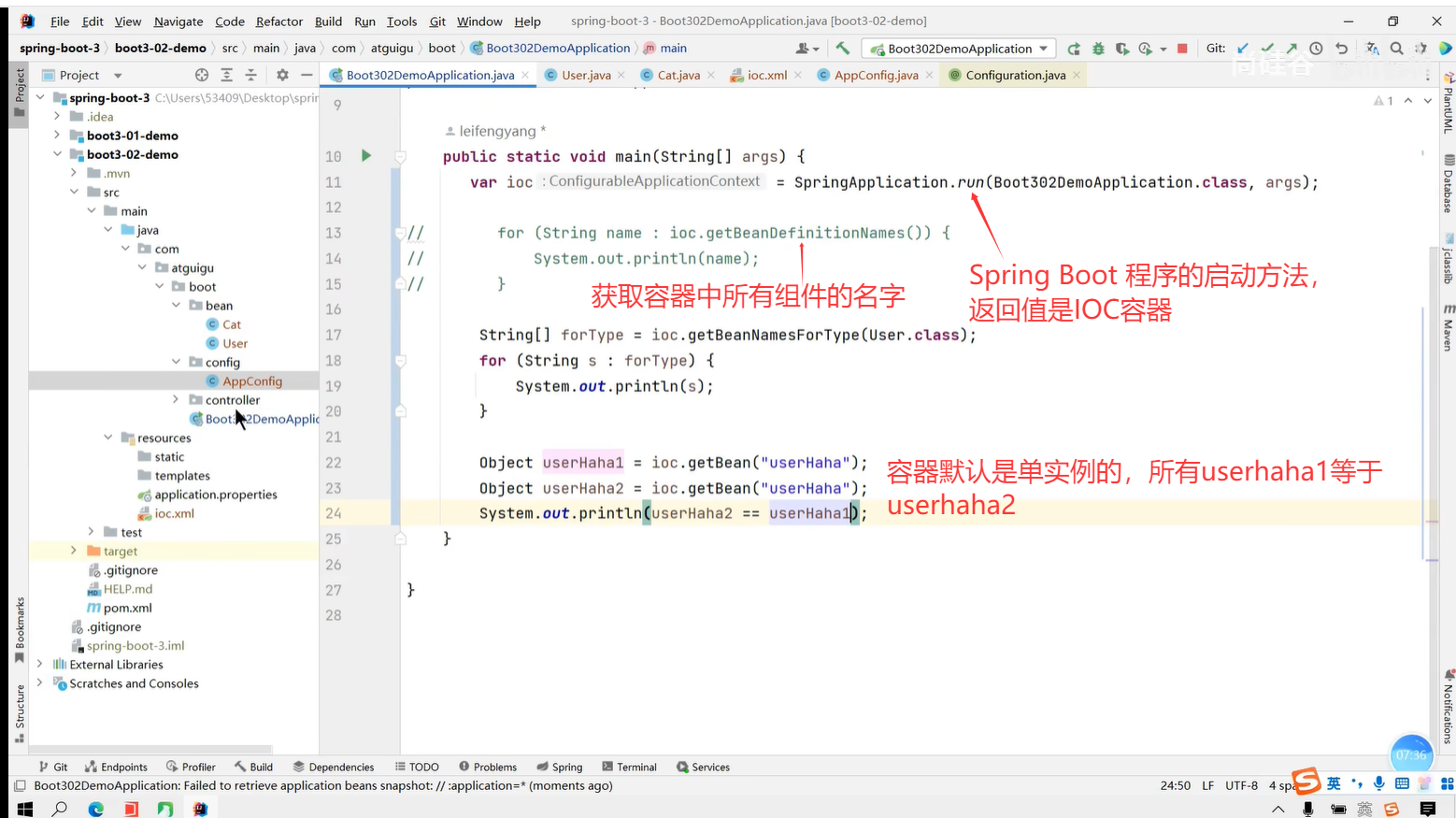Toggle the Bookmarks tool window
The image size is (1456, 818).
click(19, 630)
